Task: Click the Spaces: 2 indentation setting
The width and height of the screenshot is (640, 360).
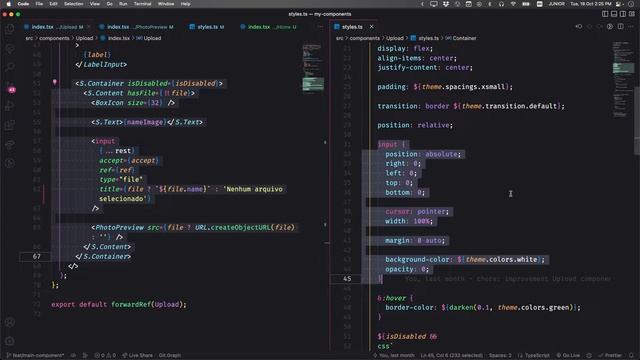Action: pyautogui.click(x=500, y=355)
